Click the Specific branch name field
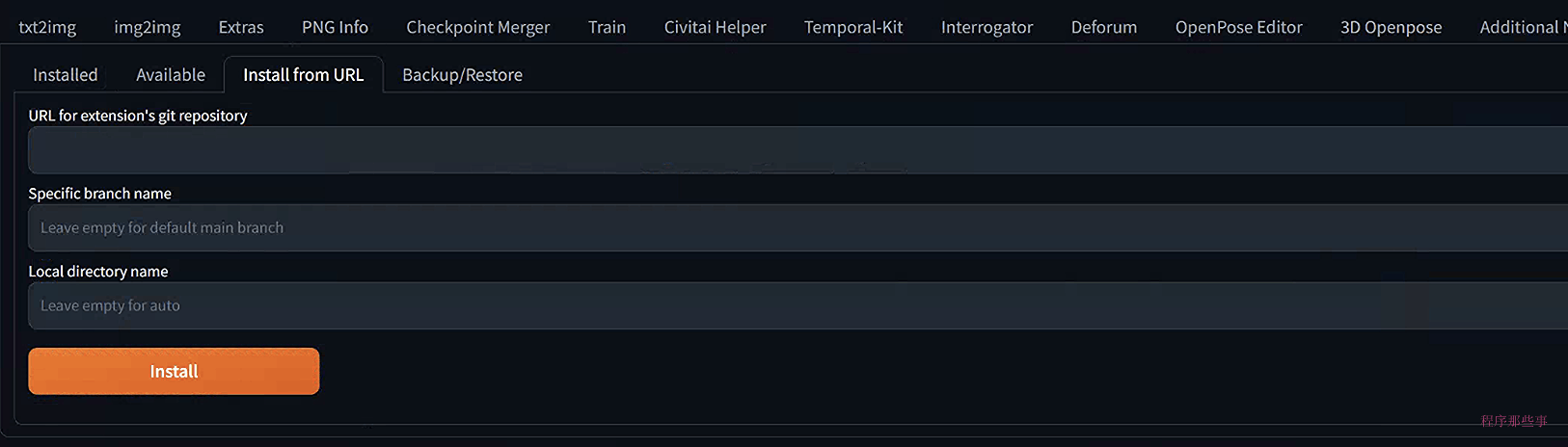The height and width of the screenshot is (447, 1568). pyautogui.click(x=798, y=227)
